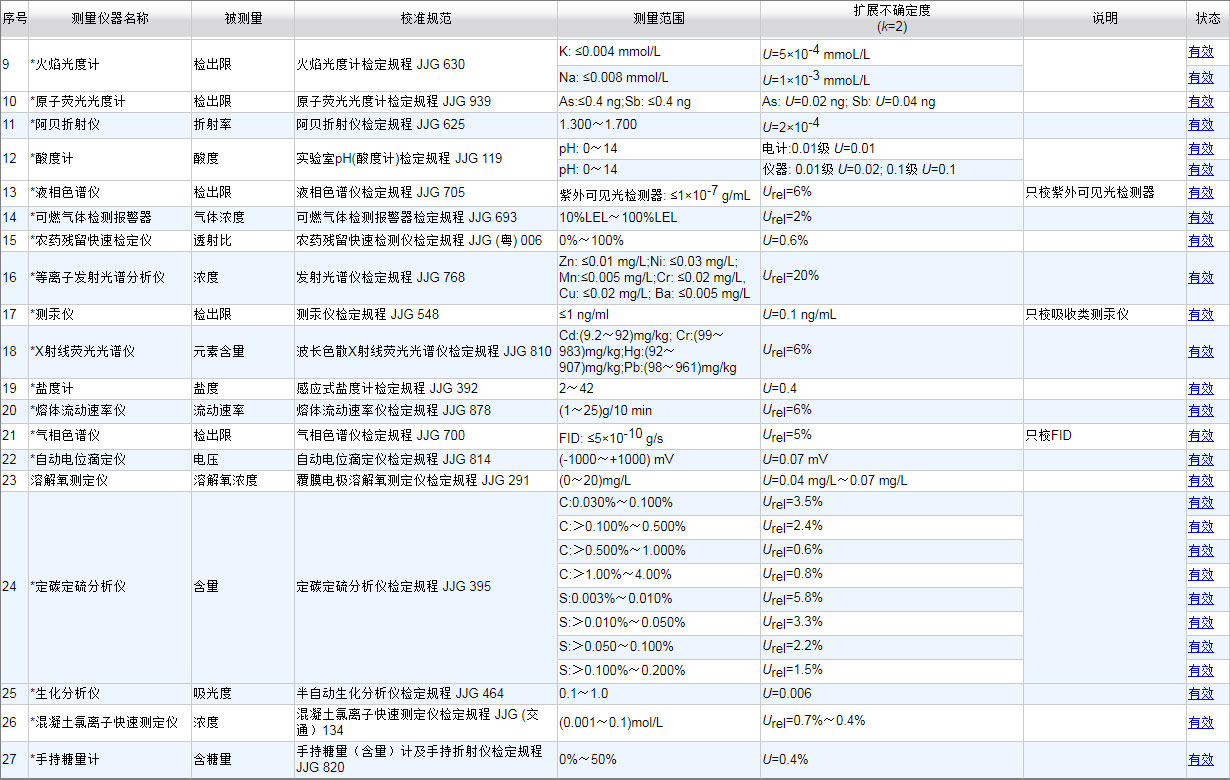Open 有效 link for 熔体流动速率仪
This screenshot has height=780, width=1230.
point(1201,410)
